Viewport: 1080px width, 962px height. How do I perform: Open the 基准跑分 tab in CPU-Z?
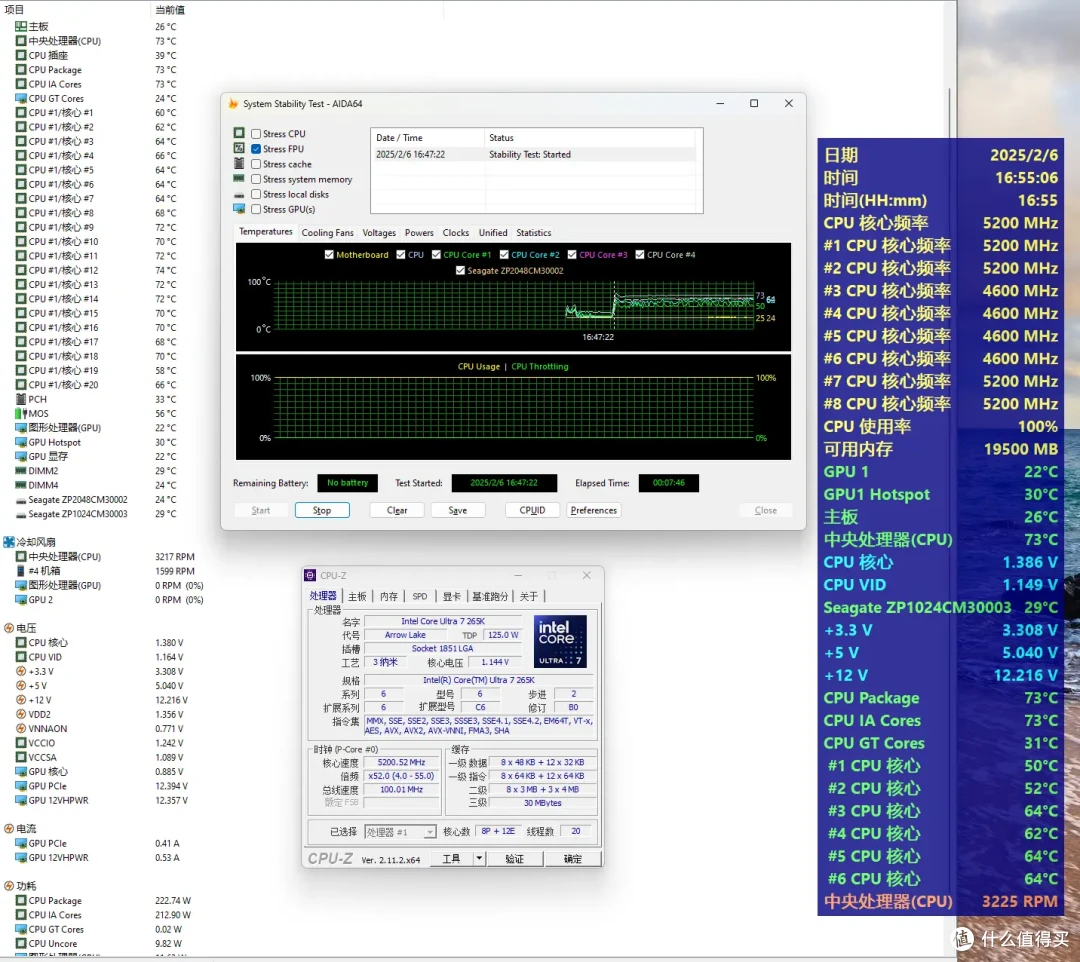pyautogui.click(x=490, y=596)
